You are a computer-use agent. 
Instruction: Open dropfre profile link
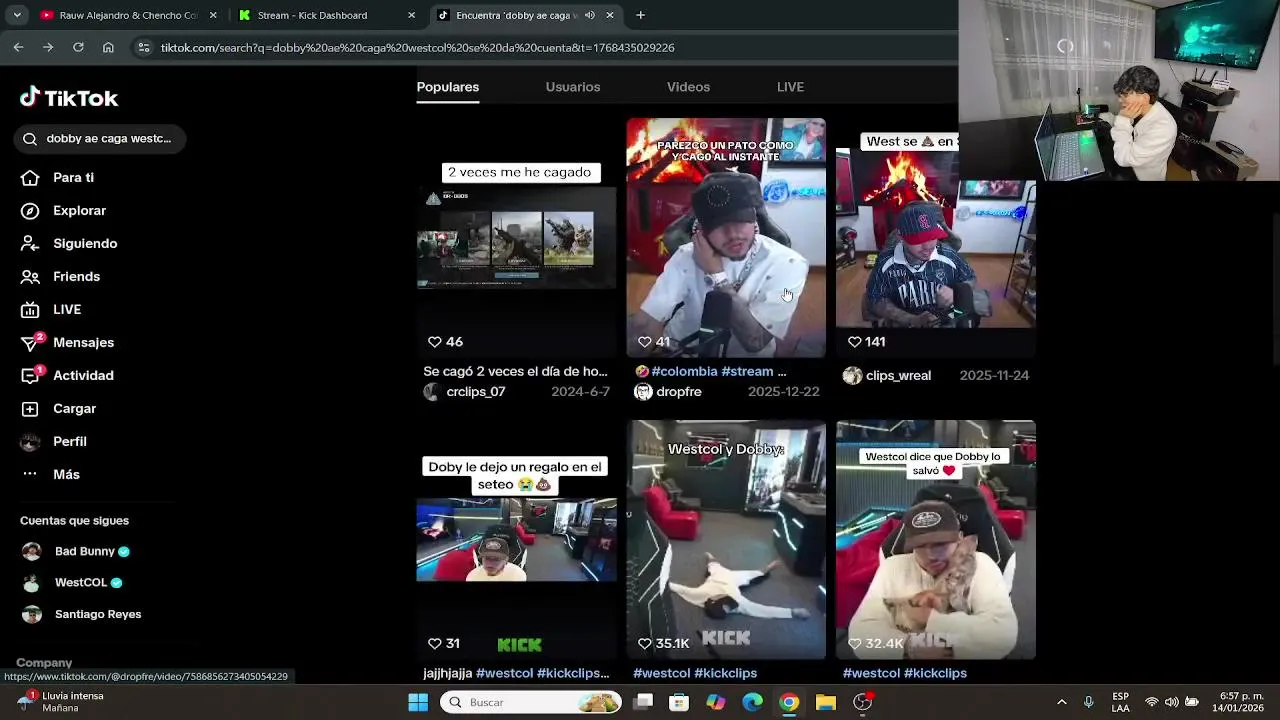(679, 392)
